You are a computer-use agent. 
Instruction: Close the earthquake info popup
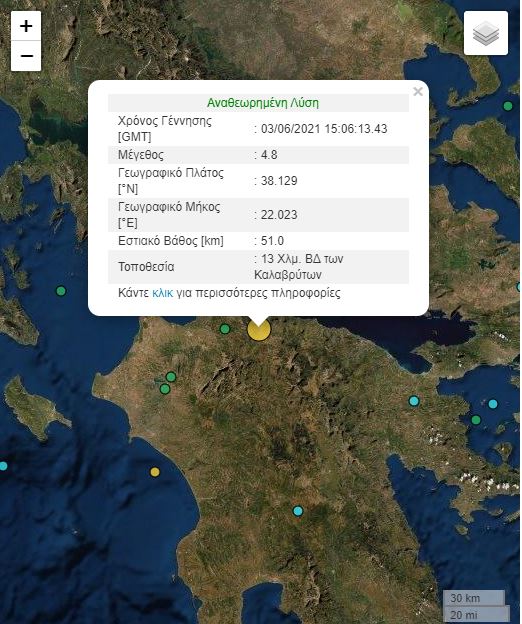pos(417,92)
